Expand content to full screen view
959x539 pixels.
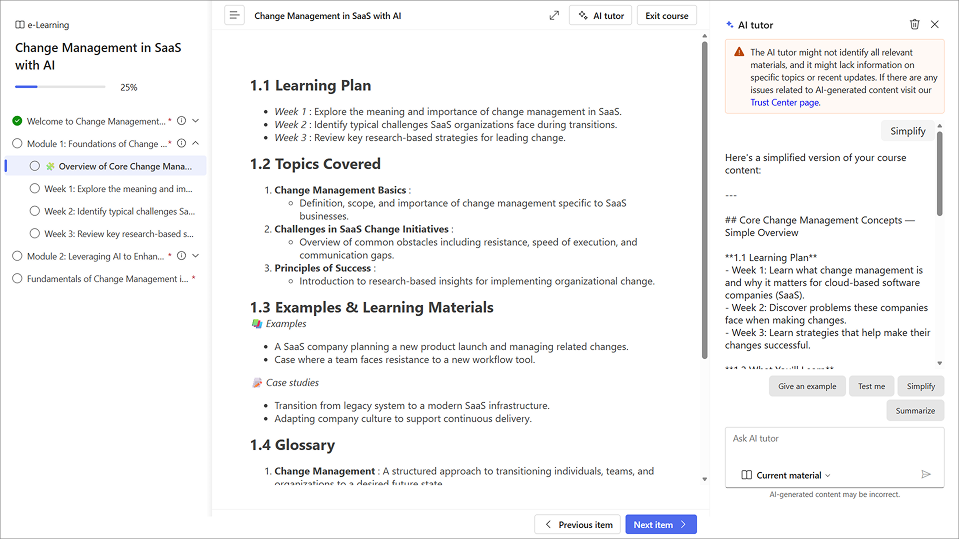(x=554, y=15)
